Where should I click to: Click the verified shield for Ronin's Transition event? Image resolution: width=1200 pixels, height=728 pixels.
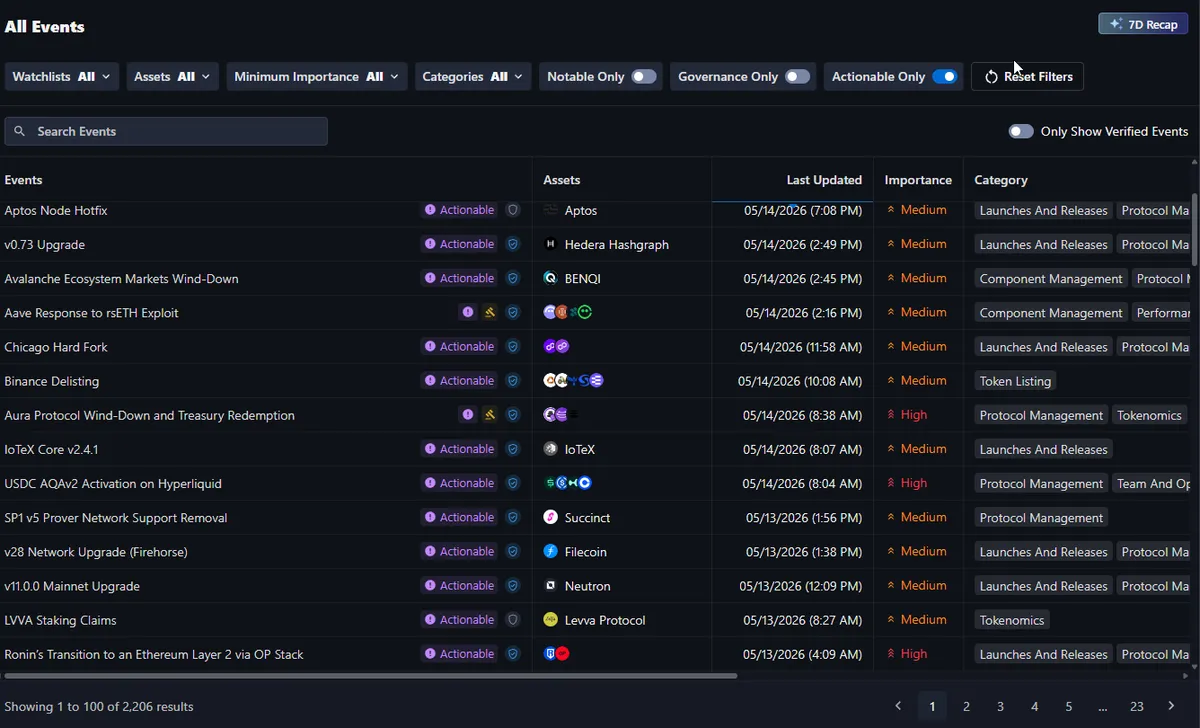tap(513, 654)
